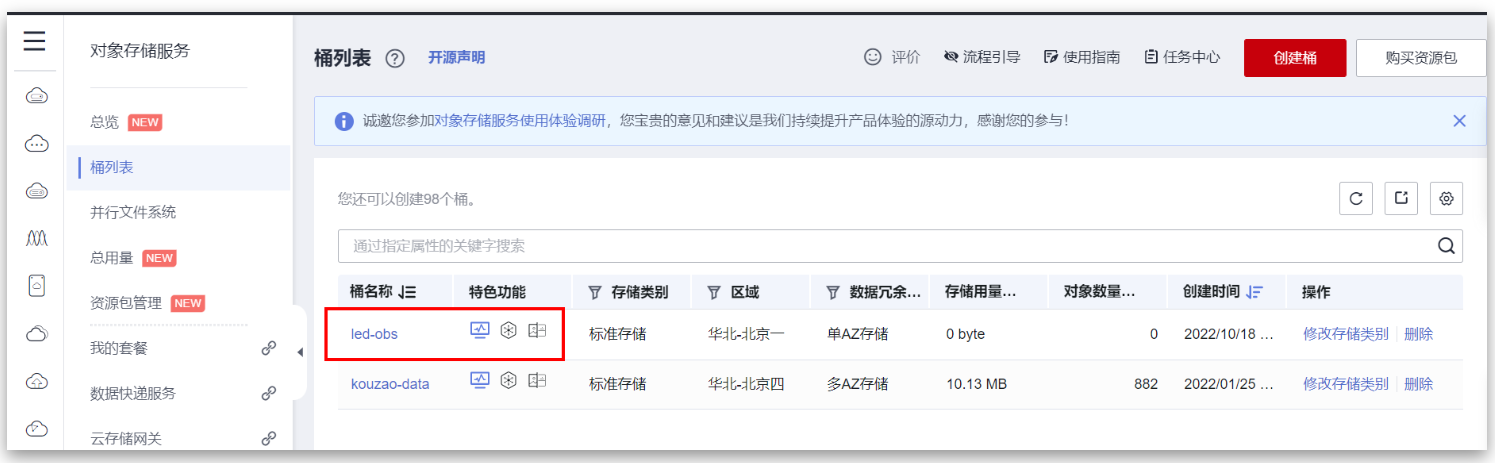Toggle 流程引导 process guide
Viewport: 1495px width, 463px height.
[981, 57]
